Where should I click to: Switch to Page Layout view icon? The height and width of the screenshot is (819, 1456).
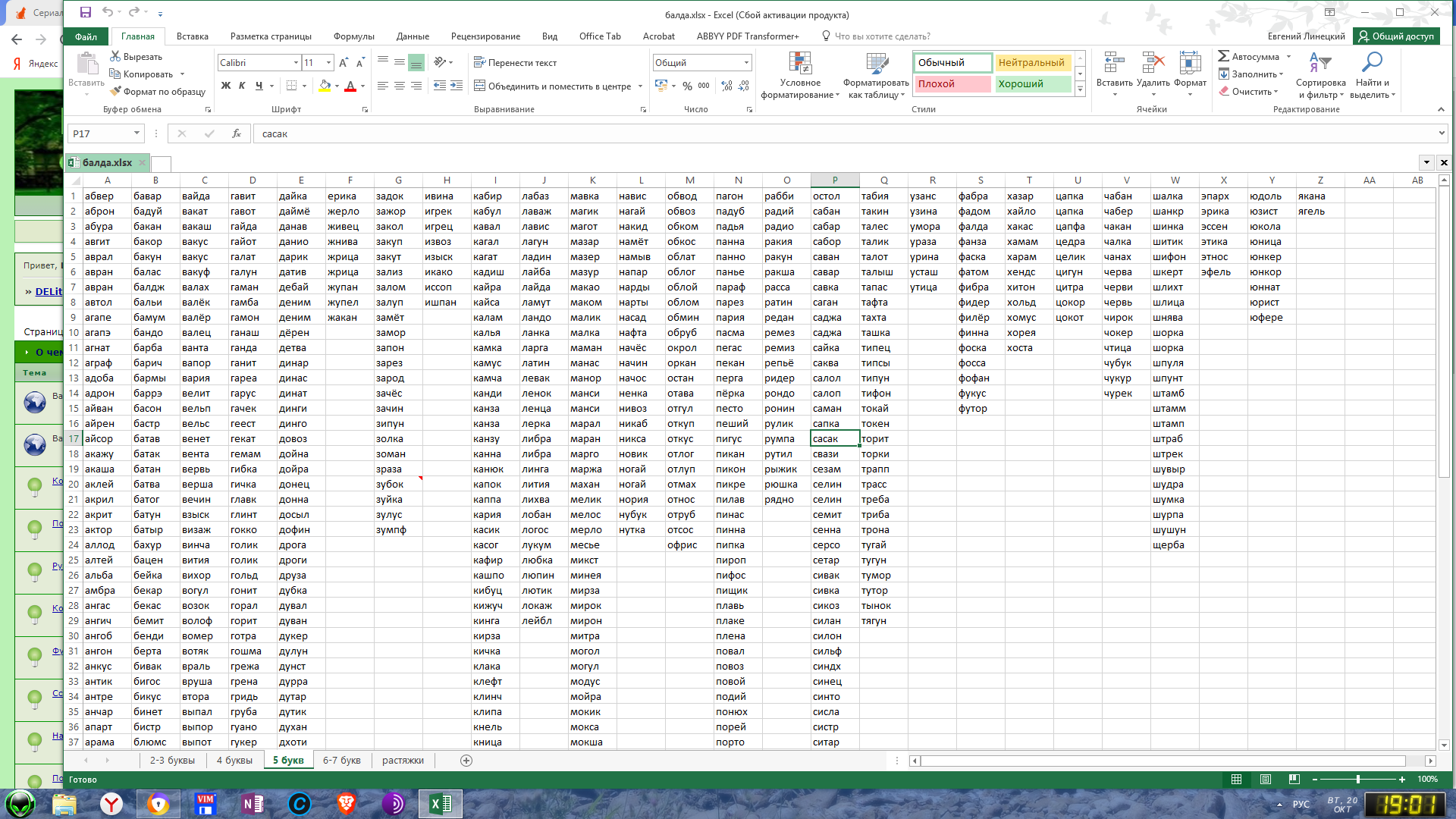[x=1266, y=779]
